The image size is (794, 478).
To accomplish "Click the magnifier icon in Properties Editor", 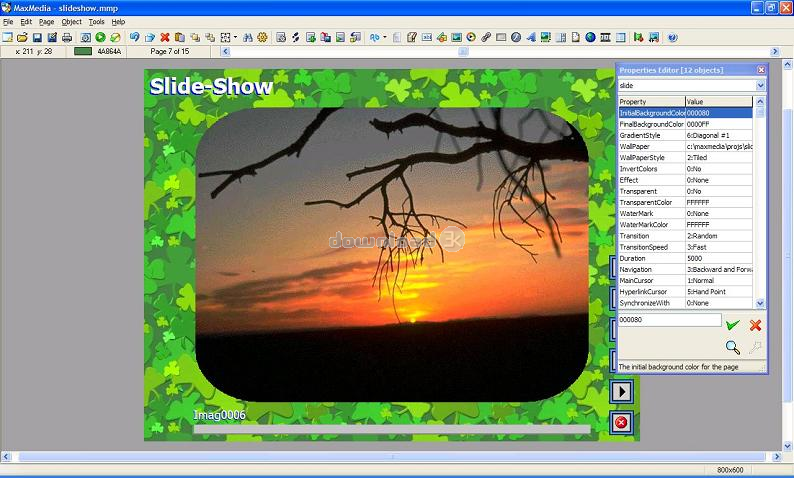I will point(733,347).
